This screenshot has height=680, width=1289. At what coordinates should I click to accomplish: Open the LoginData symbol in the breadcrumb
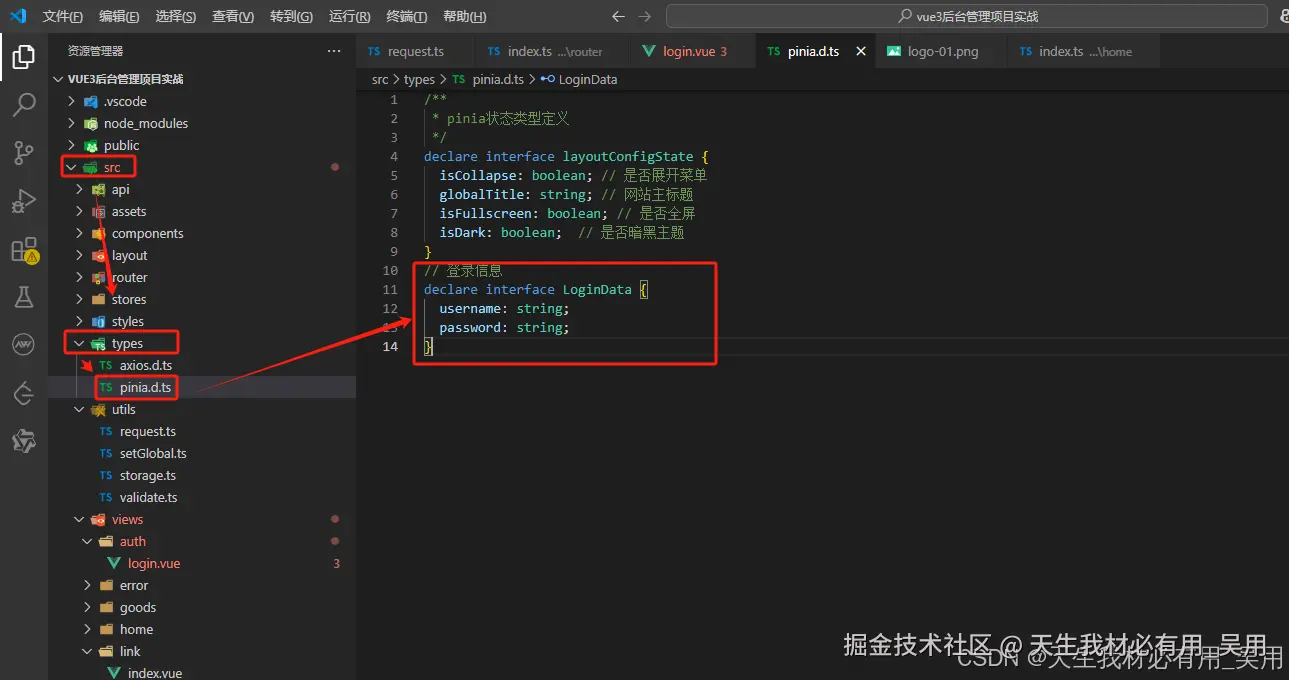click(589, 79)
